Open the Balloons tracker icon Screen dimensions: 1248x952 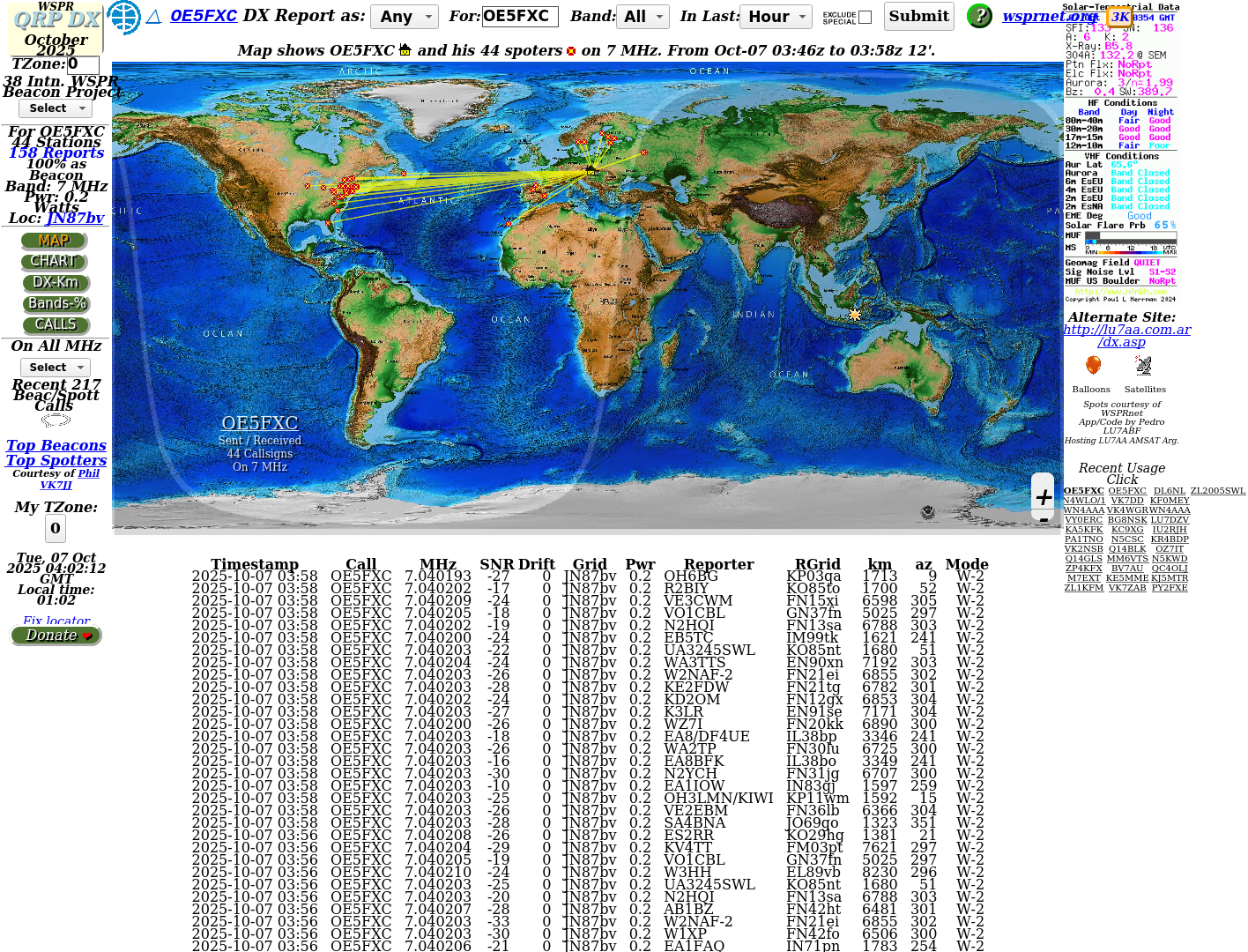point(1092,366)
